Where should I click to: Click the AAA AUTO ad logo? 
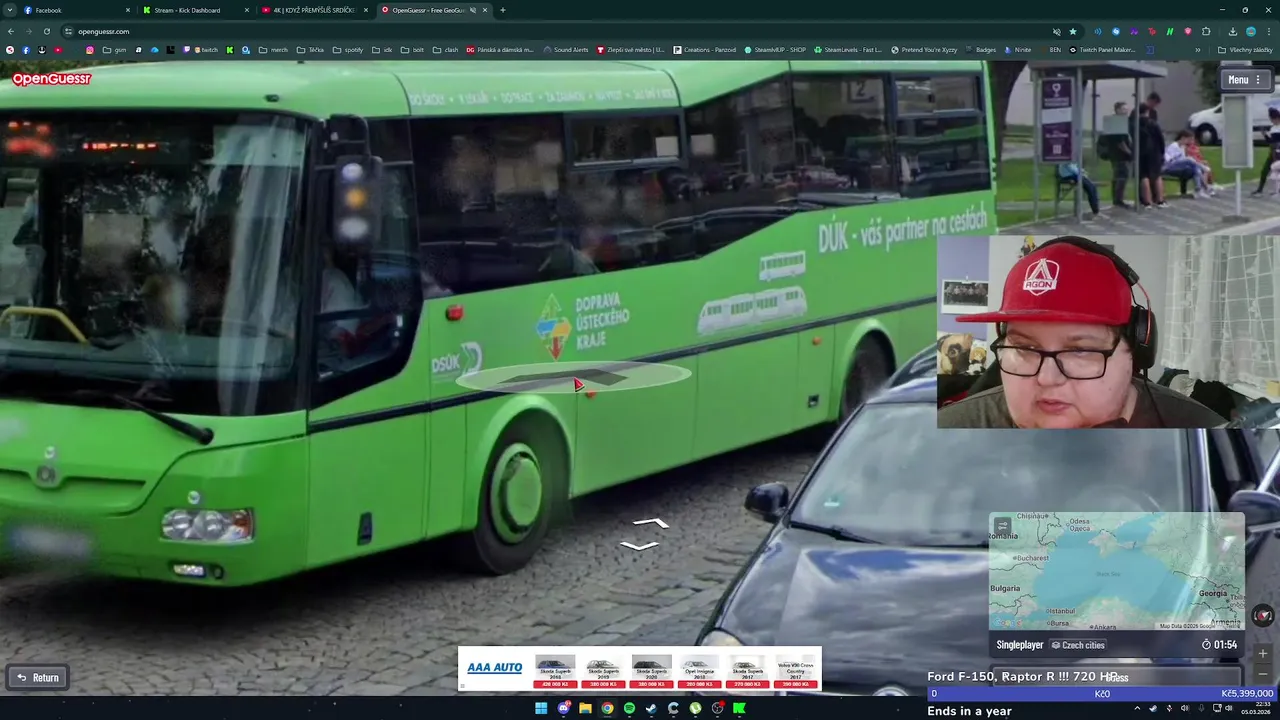[495, 667]
